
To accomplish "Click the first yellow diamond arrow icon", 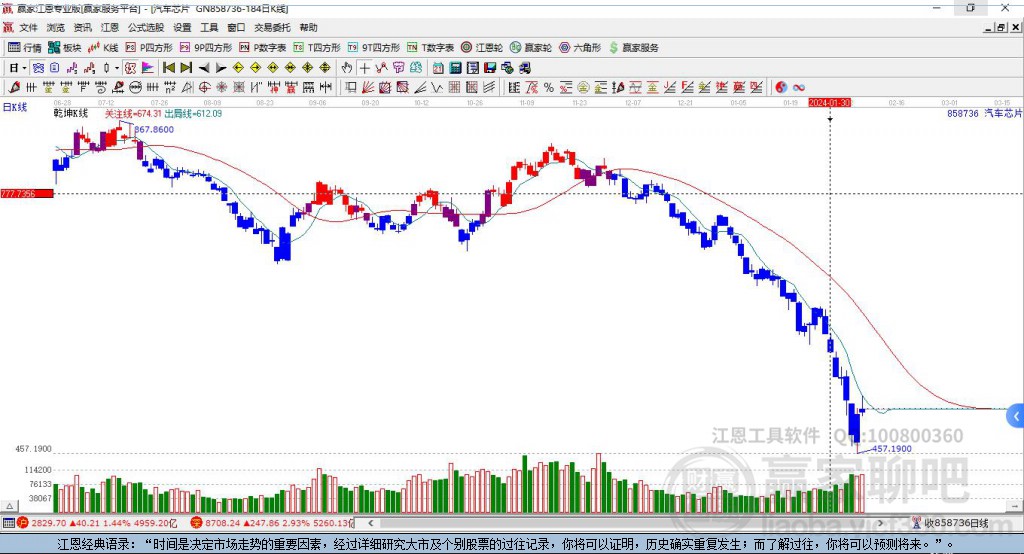I will 238,68.
